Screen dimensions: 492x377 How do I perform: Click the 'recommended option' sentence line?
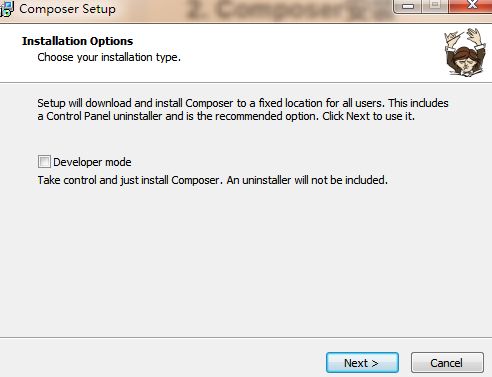point(226,116)
